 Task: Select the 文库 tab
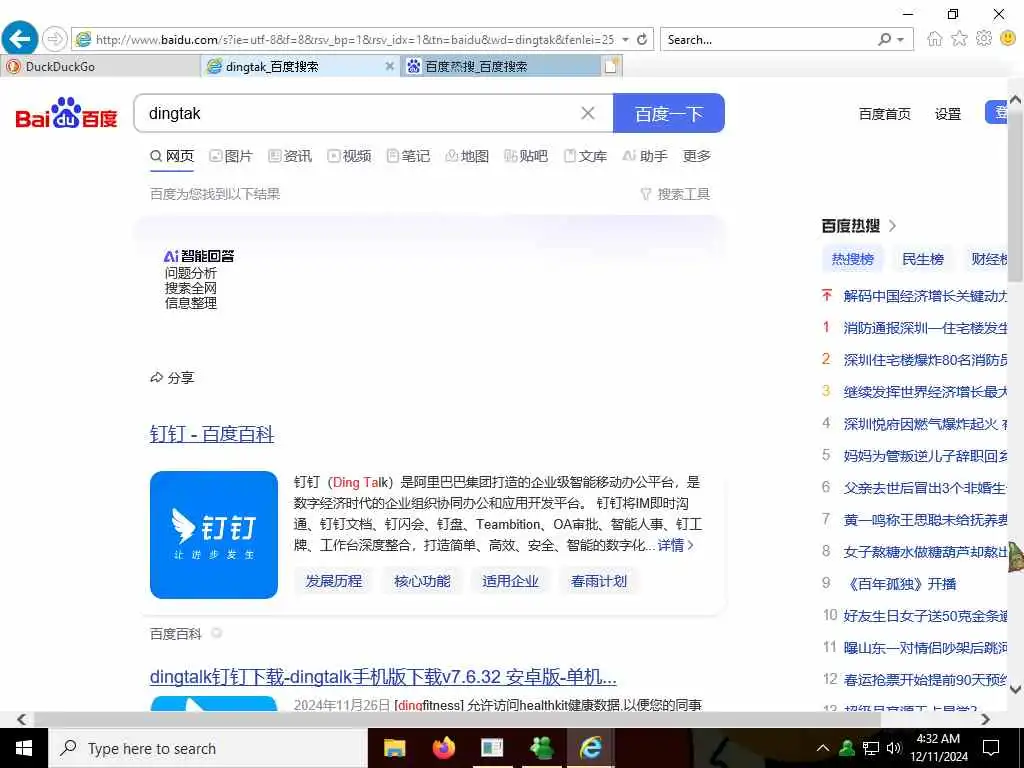point(585,156)
